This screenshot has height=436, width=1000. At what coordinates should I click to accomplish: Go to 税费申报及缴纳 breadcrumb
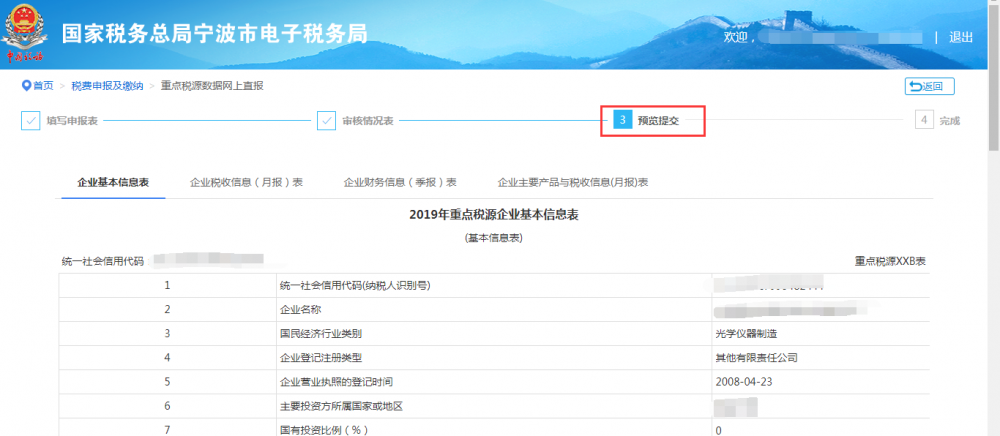[x=106, y=86]
